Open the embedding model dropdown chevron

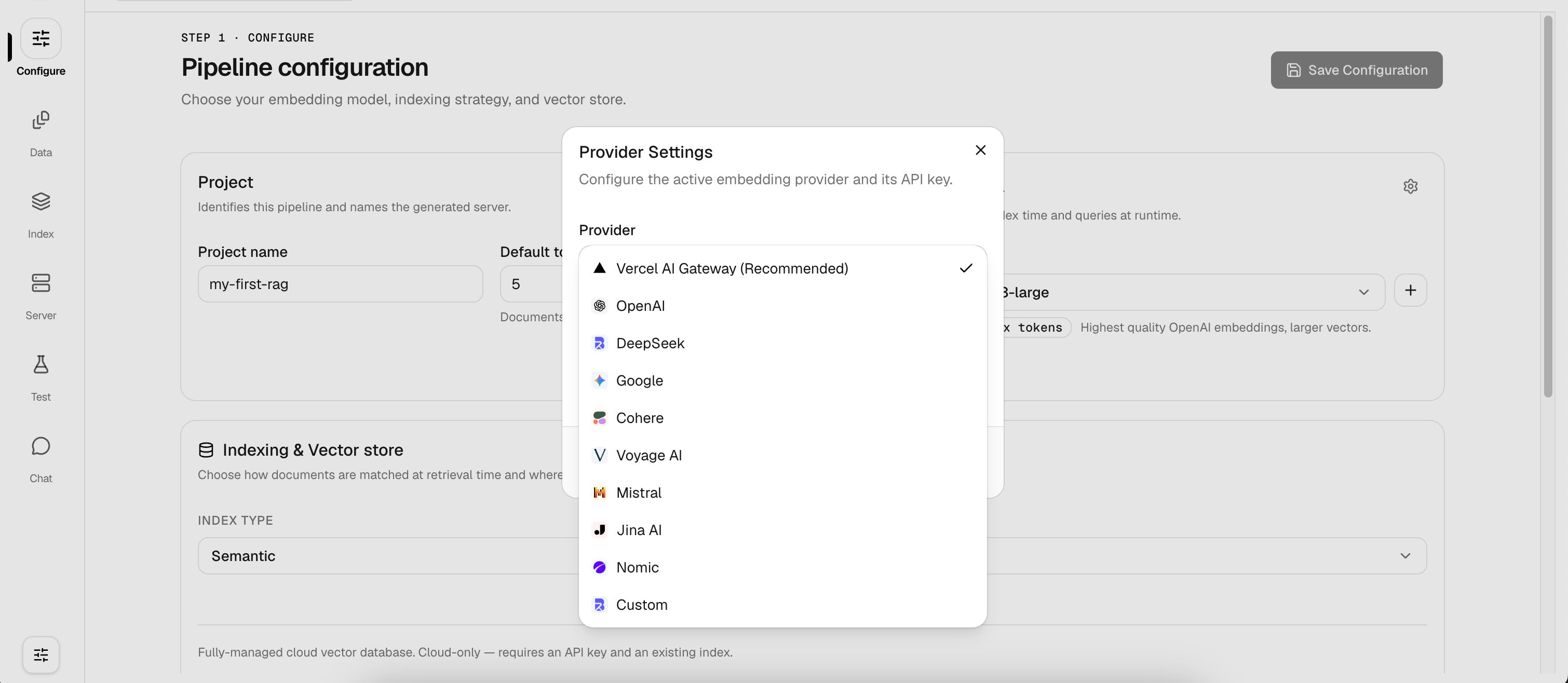click(x=1363, y=292)
